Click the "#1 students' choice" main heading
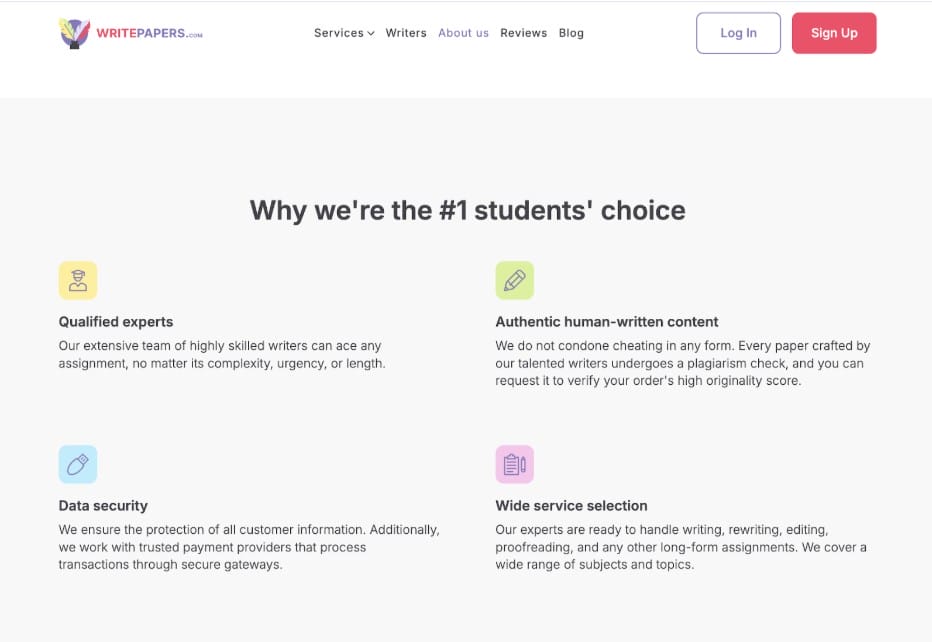Viewport: 932px width, 642px height. coord(467,211)
